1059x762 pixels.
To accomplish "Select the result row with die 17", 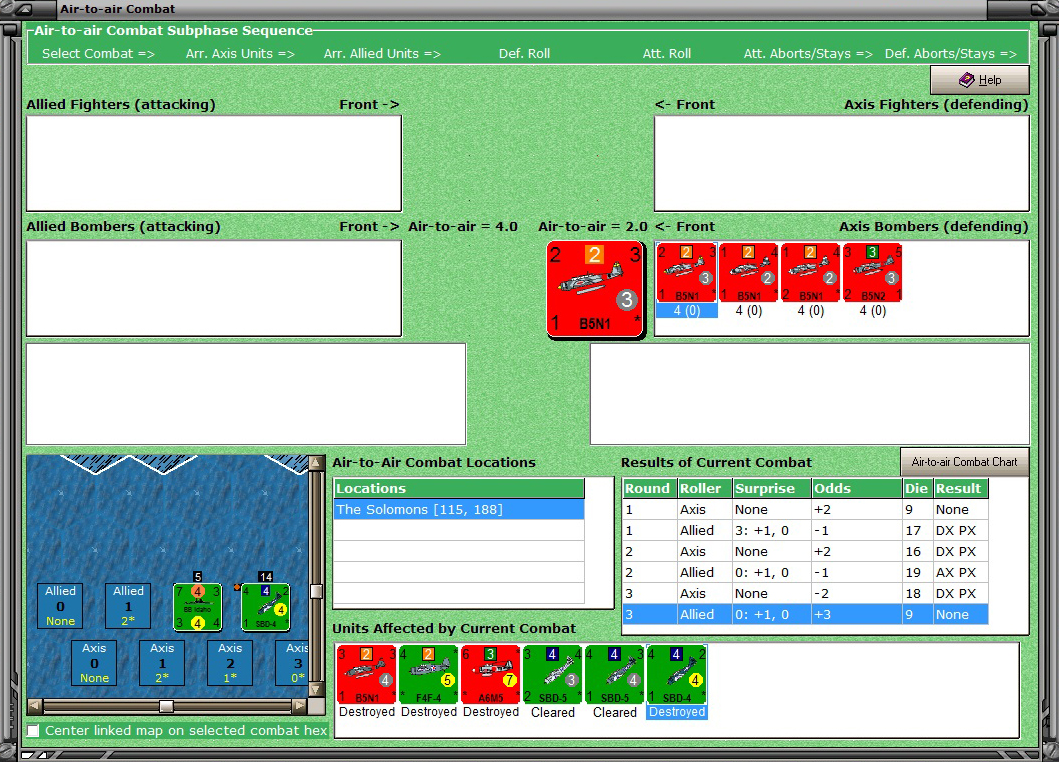I will (806, 530).
